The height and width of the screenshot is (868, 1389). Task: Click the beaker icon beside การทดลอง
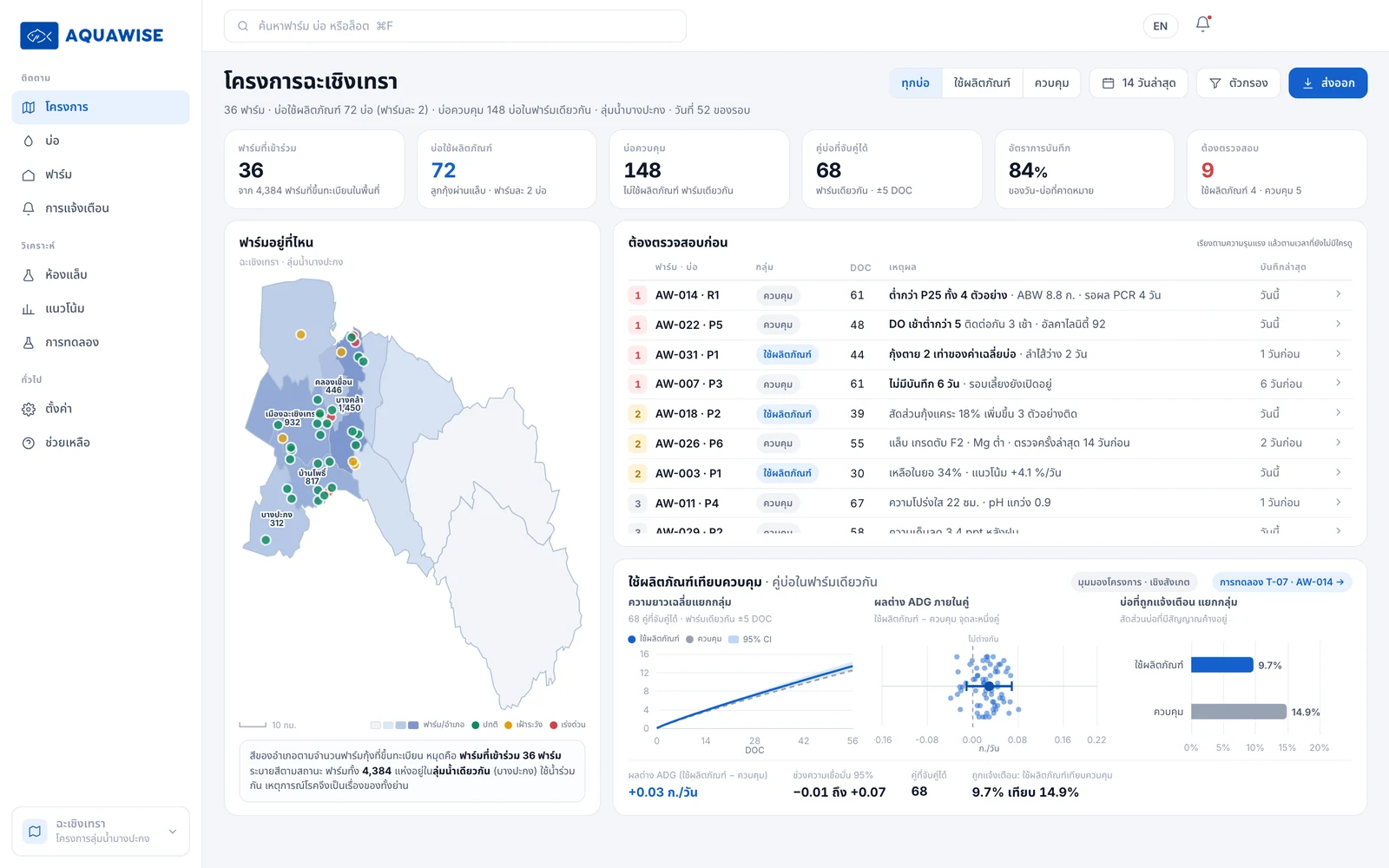[29, 343]
